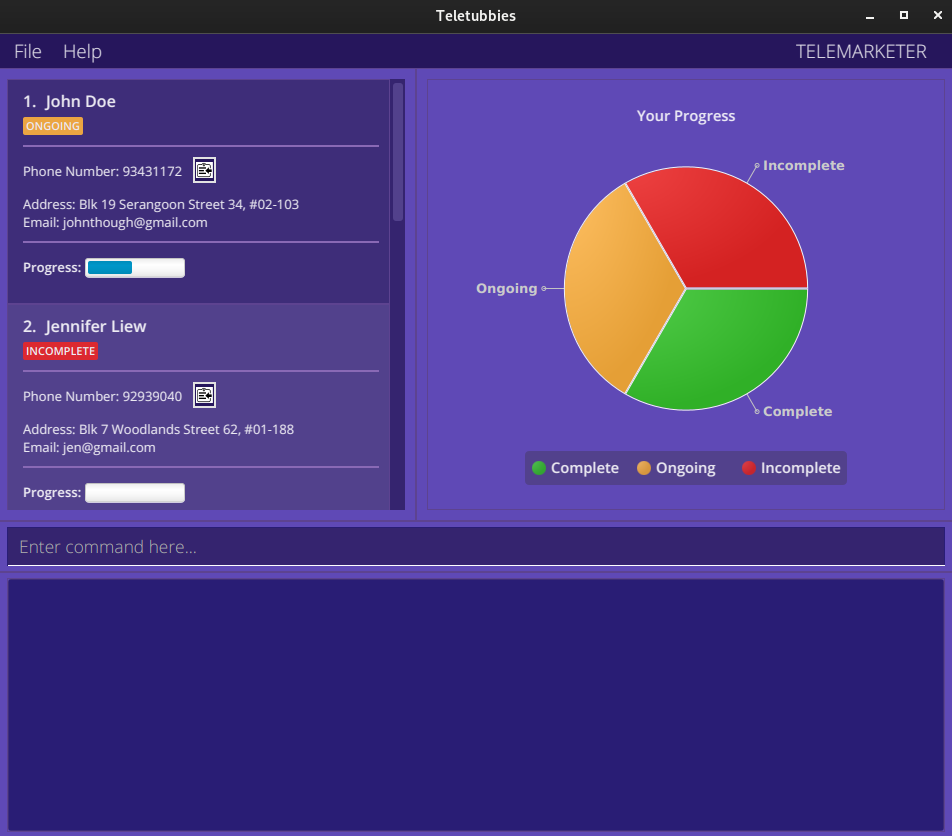Focus the 'Enter command here...' input field

click(x=476, y=547)
